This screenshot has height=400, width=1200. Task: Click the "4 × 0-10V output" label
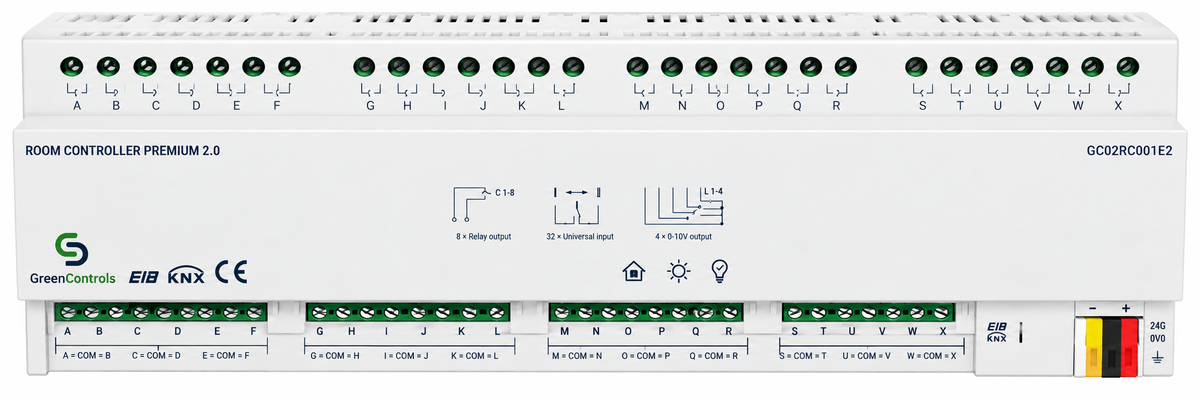[x=683, y=237]
